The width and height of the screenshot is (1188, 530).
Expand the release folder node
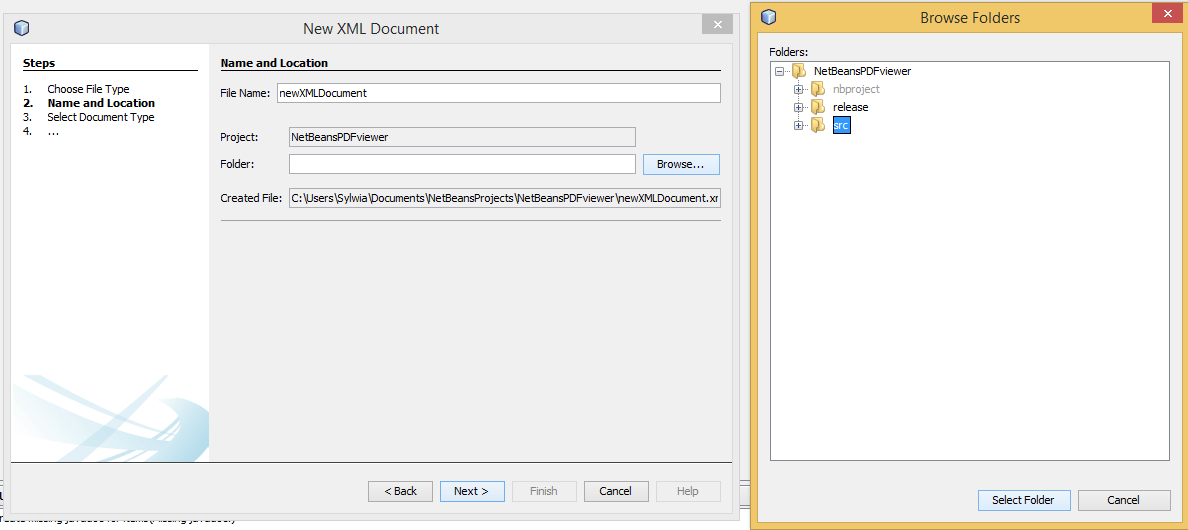798,107
